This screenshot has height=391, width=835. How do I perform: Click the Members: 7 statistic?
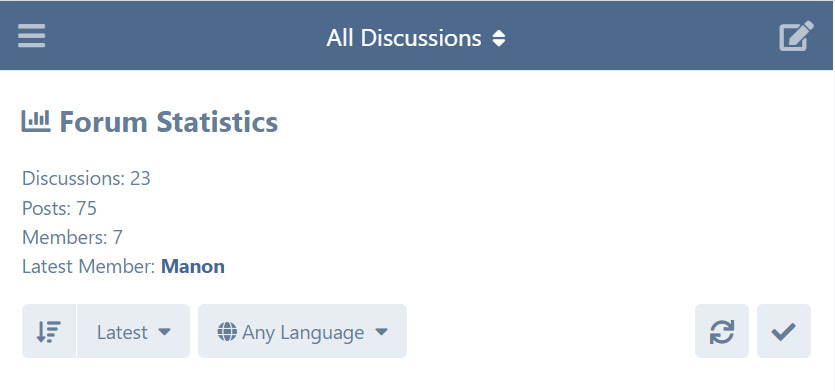pos(72,238)
